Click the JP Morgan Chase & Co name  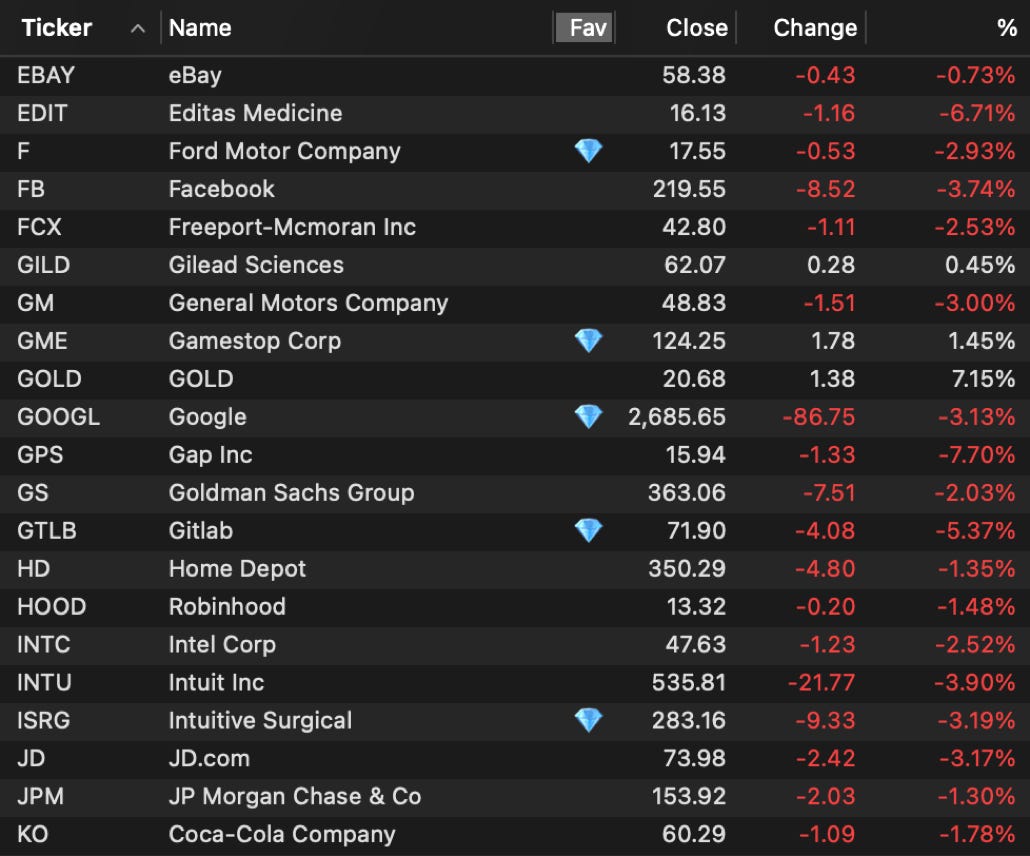(x=295, y=797)
